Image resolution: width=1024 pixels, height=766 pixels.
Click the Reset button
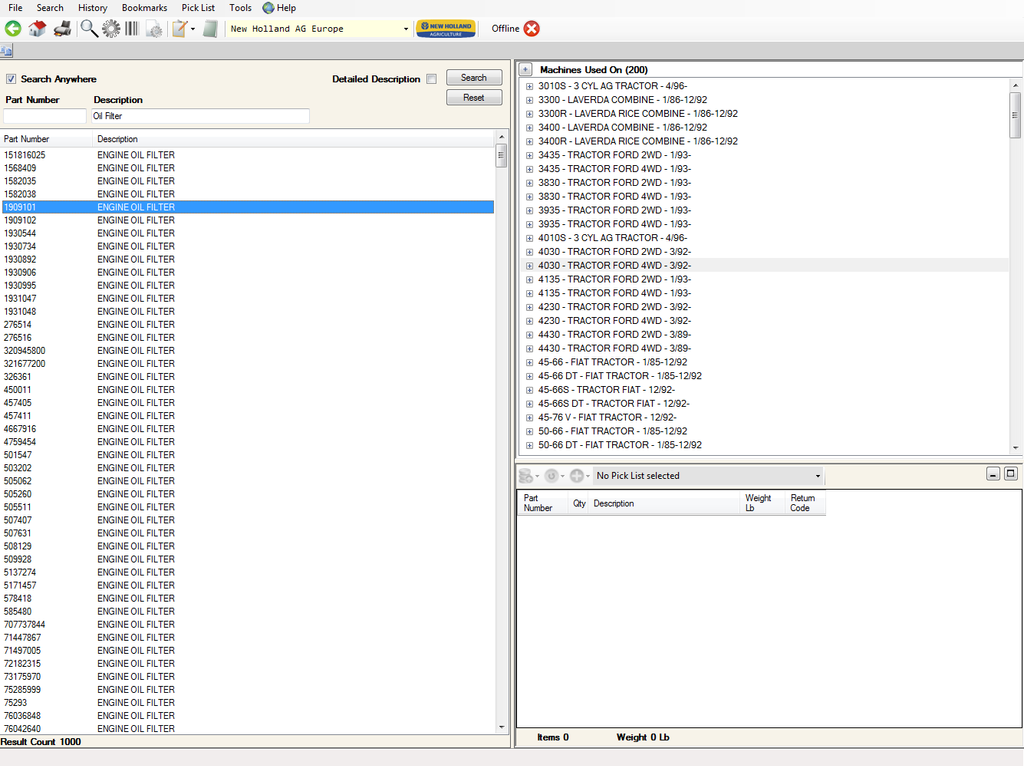pyautogui.click(x=474, y=97)
